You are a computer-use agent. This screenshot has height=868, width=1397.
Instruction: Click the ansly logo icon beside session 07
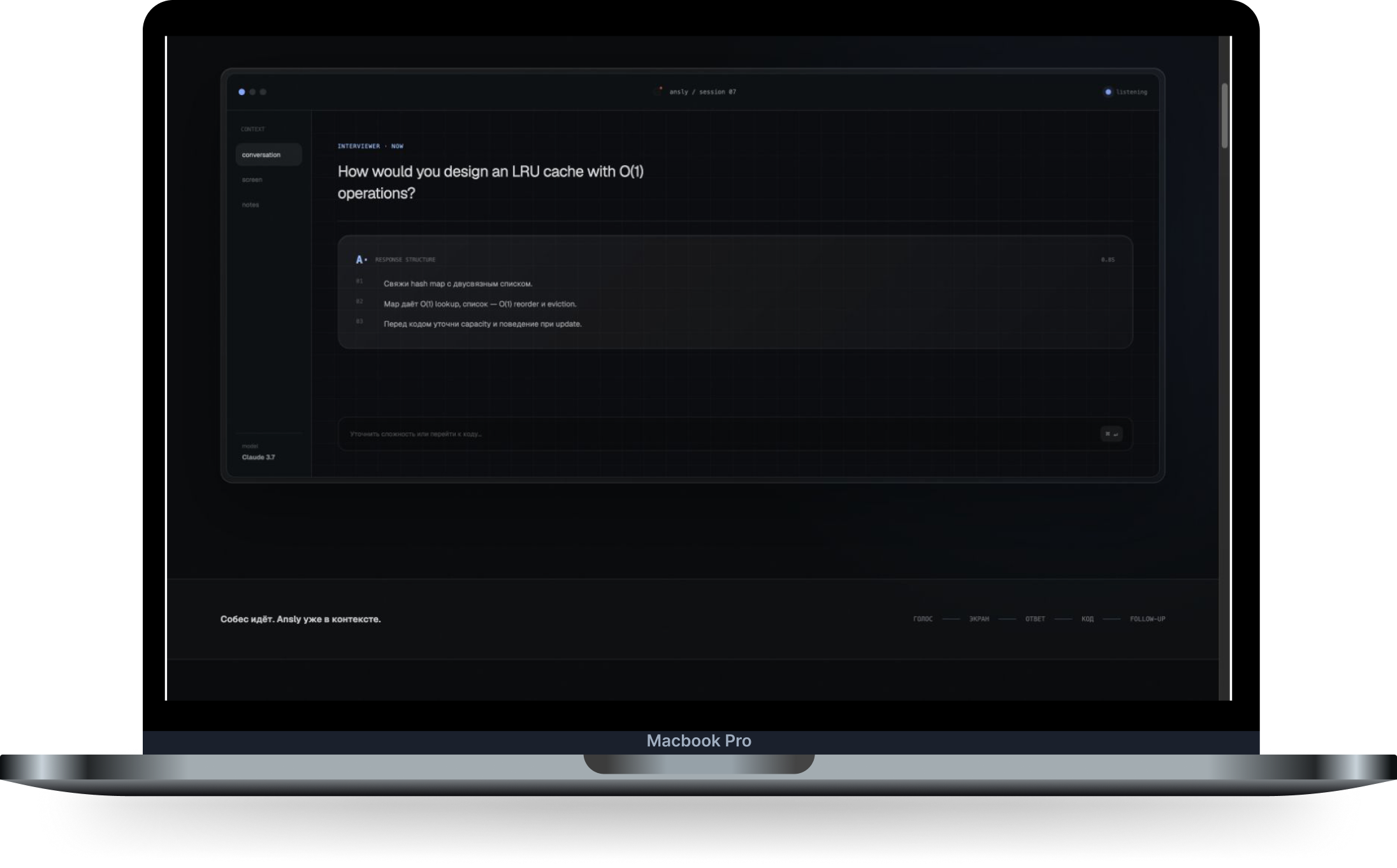click(658, 91)
